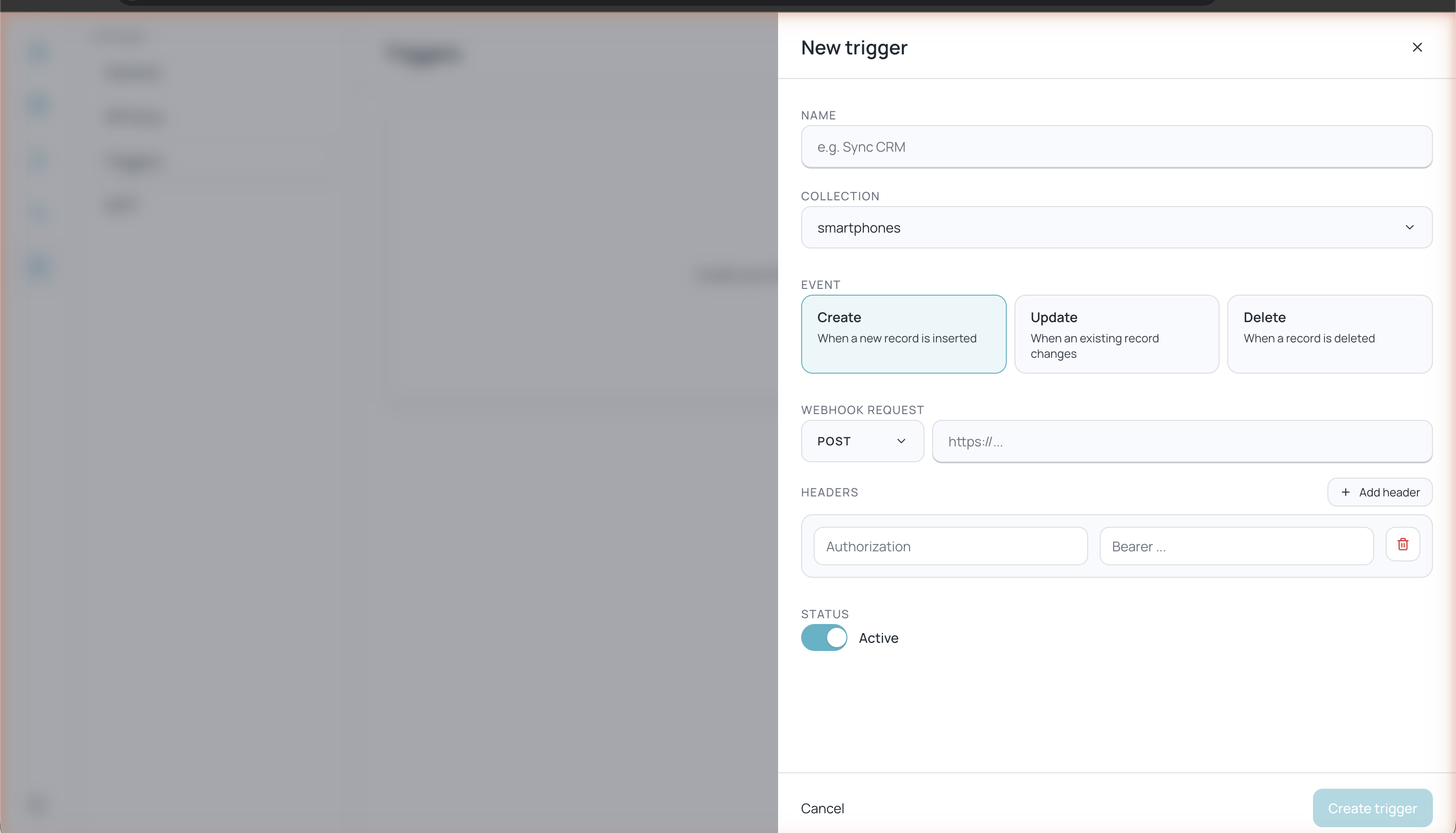Click the second sidebar icon from the top
1456x833 pixels.
click(x=37, y=104)
